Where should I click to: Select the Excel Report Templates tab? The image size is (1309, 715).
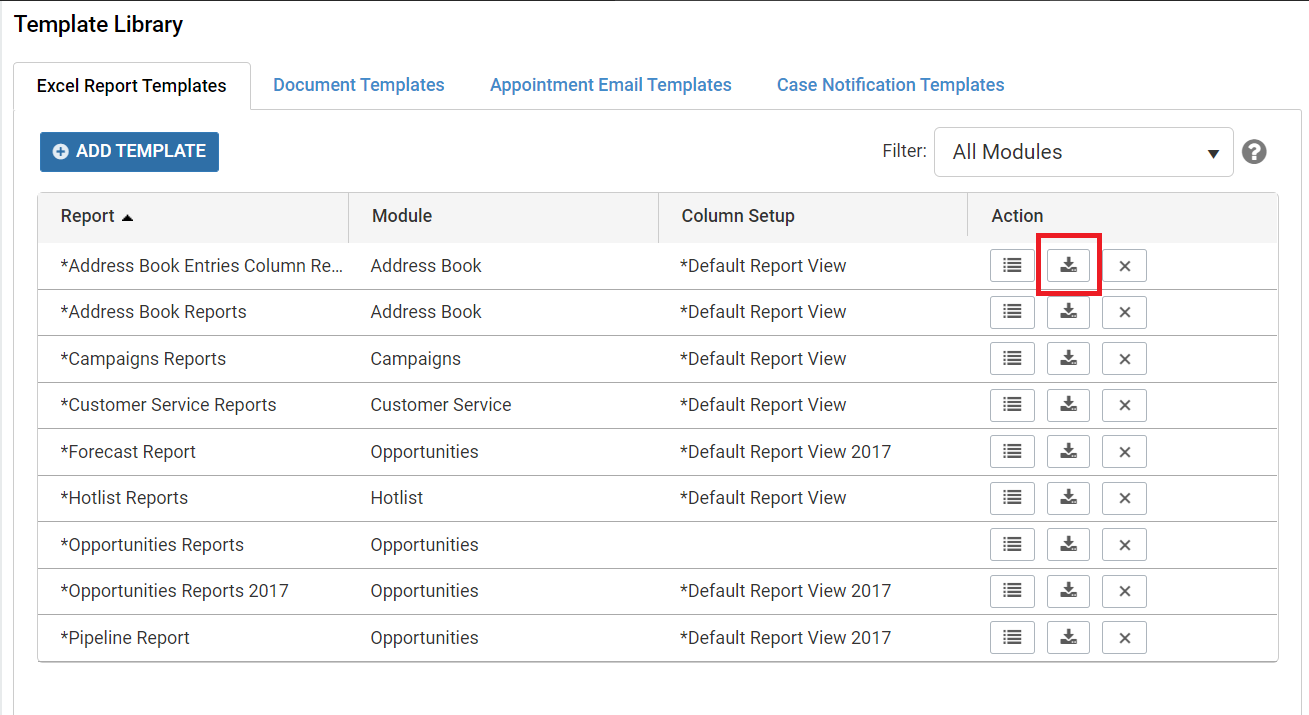coord(131,86)
